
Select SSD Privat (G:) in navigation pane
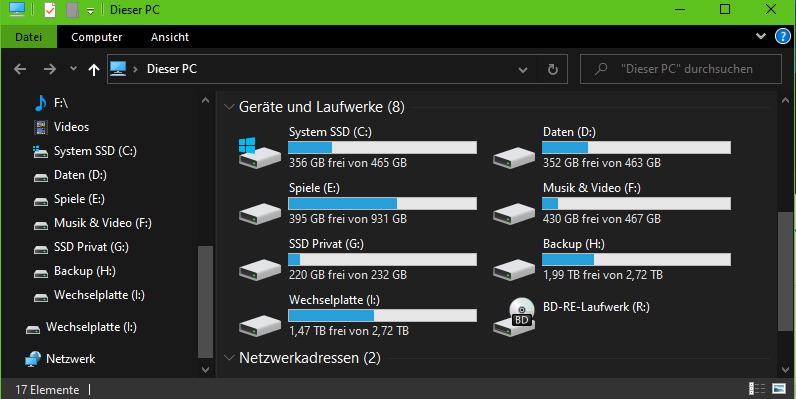pyautogui.click(x=91, y=247)
